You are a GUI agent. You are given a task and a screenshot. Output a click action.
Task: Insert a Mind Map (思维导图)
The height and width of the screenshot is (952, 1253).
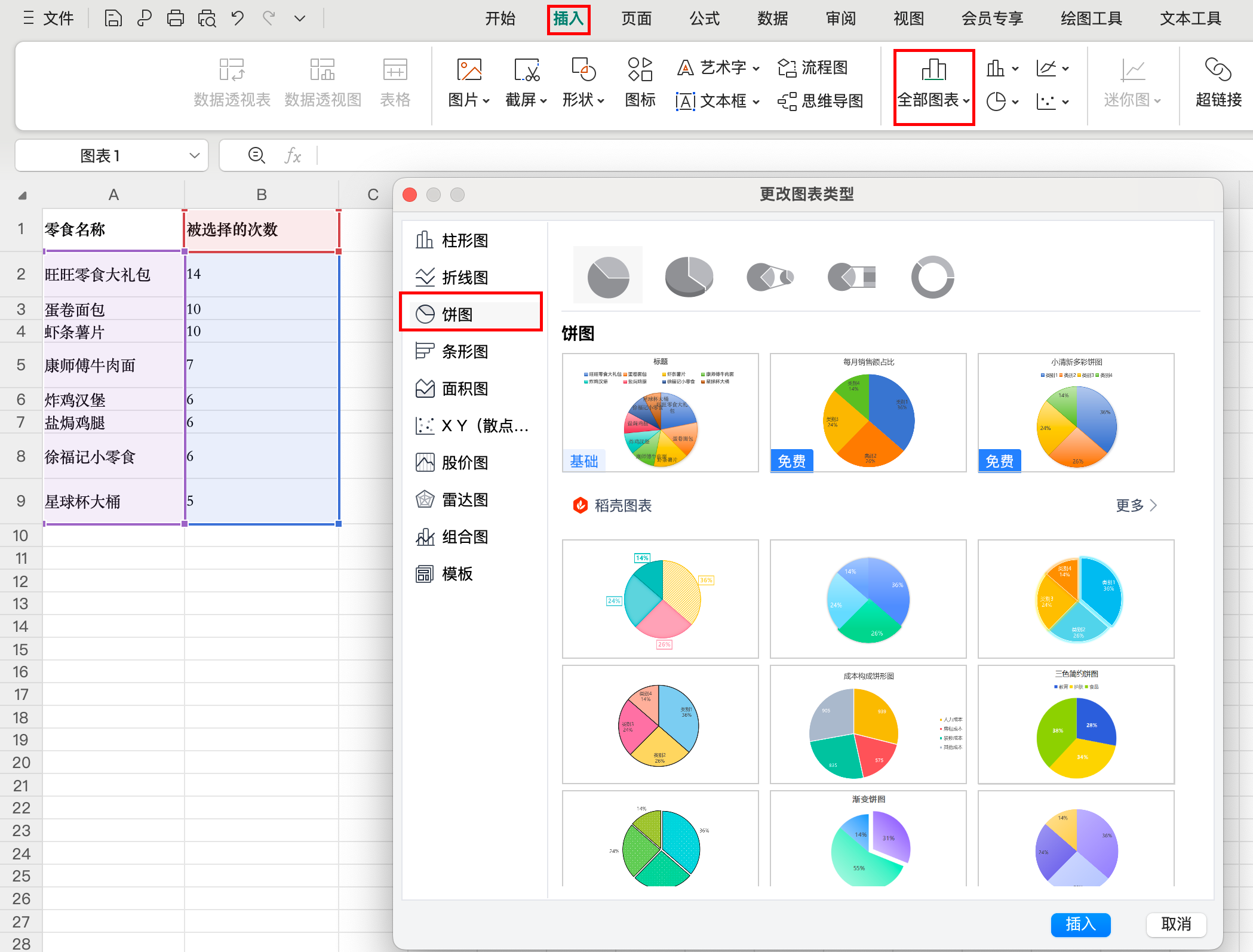pos(821,101)
